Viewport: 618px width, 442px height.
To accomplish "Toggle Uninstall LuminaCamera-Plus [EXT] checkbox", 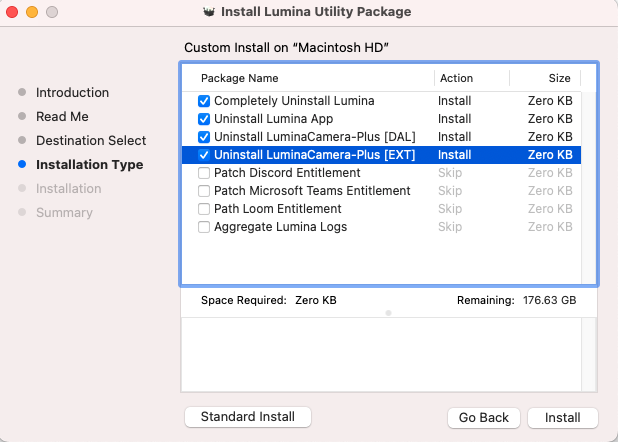I will point(204,155).
